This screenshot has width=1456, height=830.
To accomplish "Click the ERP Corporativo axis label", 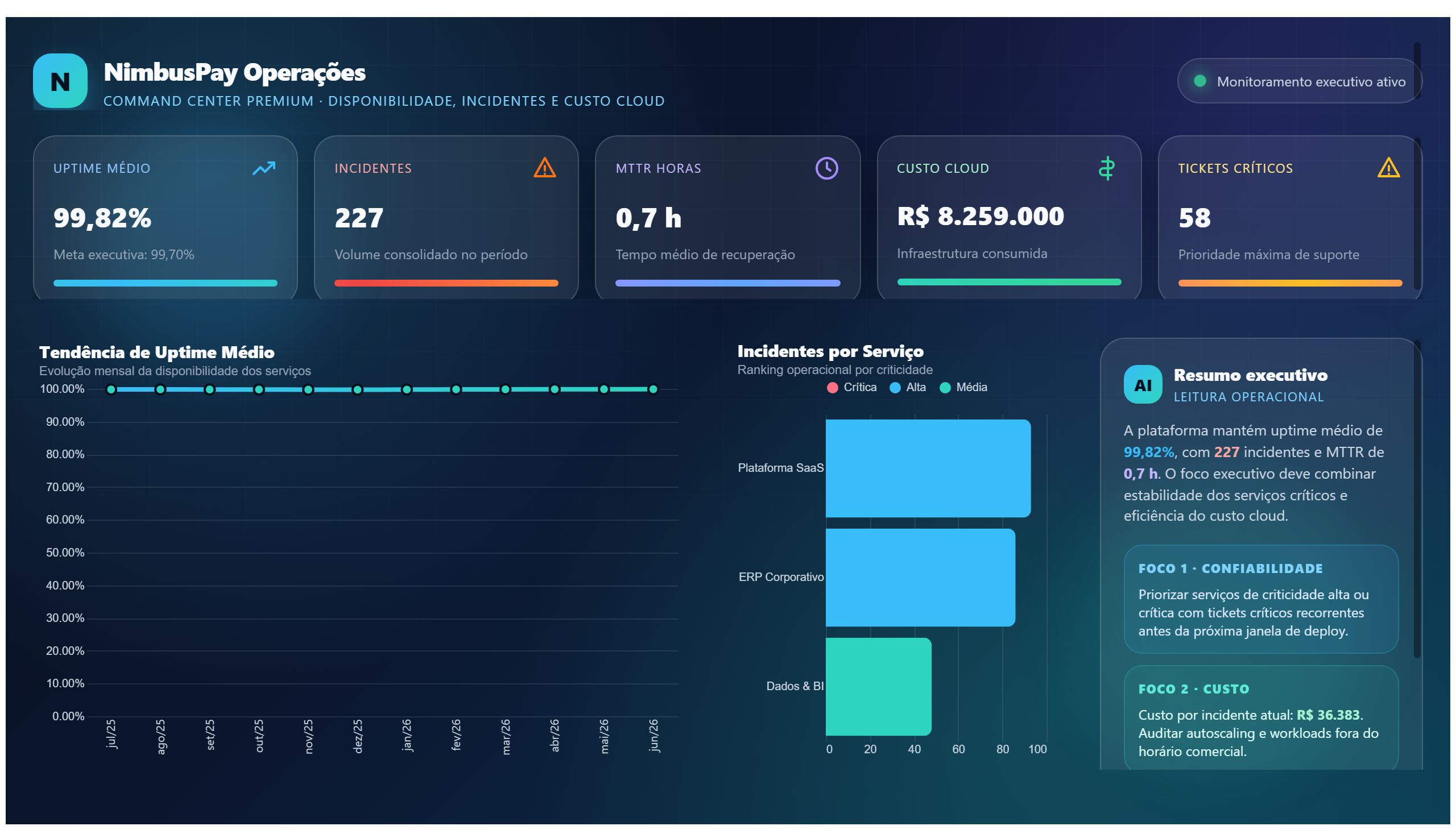I will click(x=781, y=577).
